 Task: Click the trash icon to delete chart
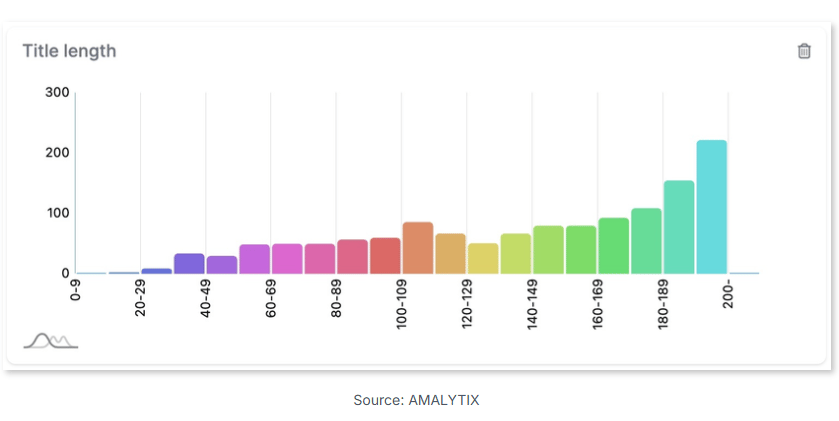tap(804, 51)
